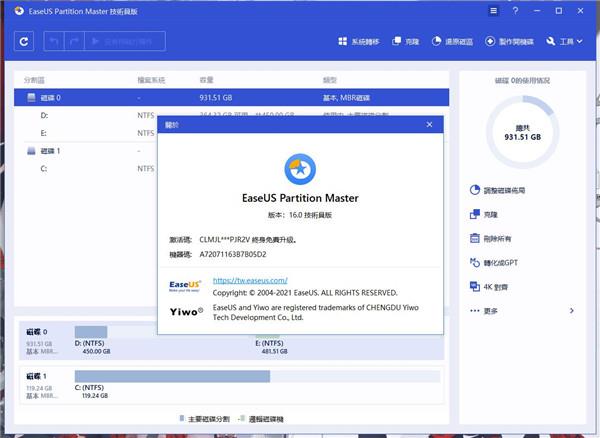Click the 檔案系統 column header
Screen dimensions: 600x438
(151, 80)
